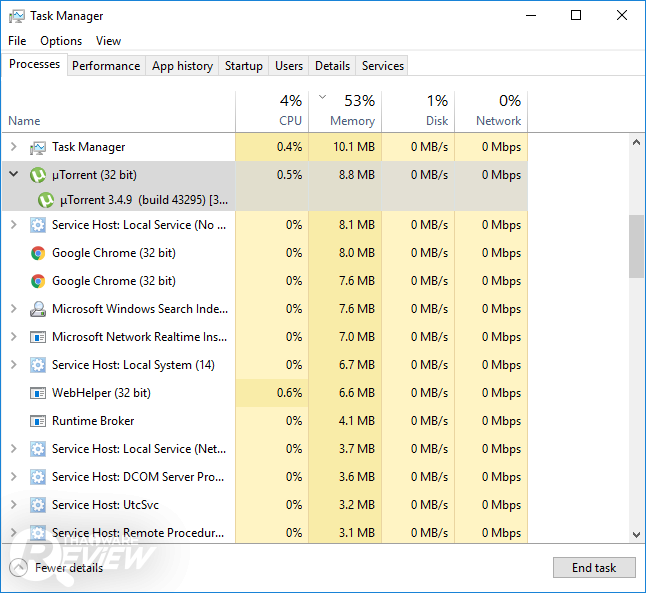Sort processes by Memory column
Viewport: 646px width, 593px height.
pos(345,111)
